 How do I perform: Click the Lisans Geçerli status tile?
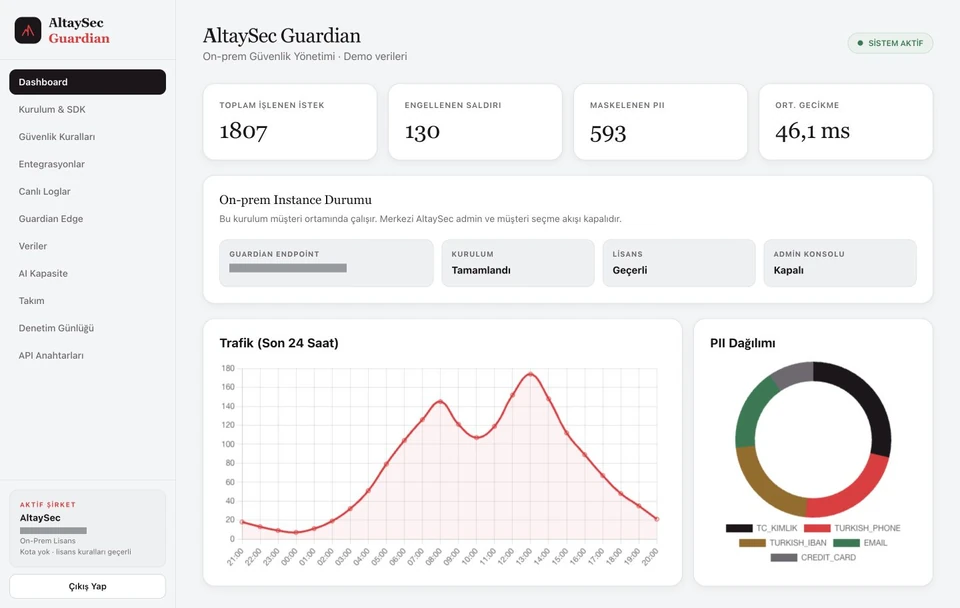(x=679, y=263)
